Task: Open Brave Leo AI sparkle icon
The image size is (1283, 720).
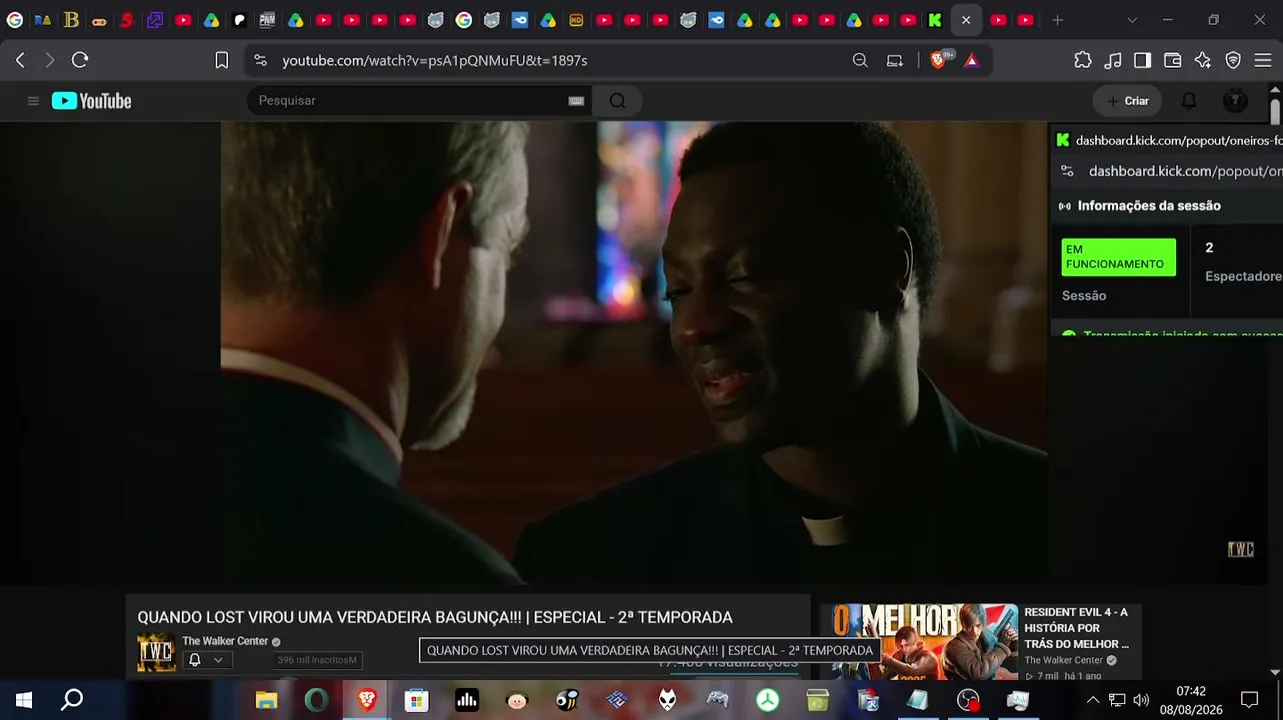Action: 1203,60
